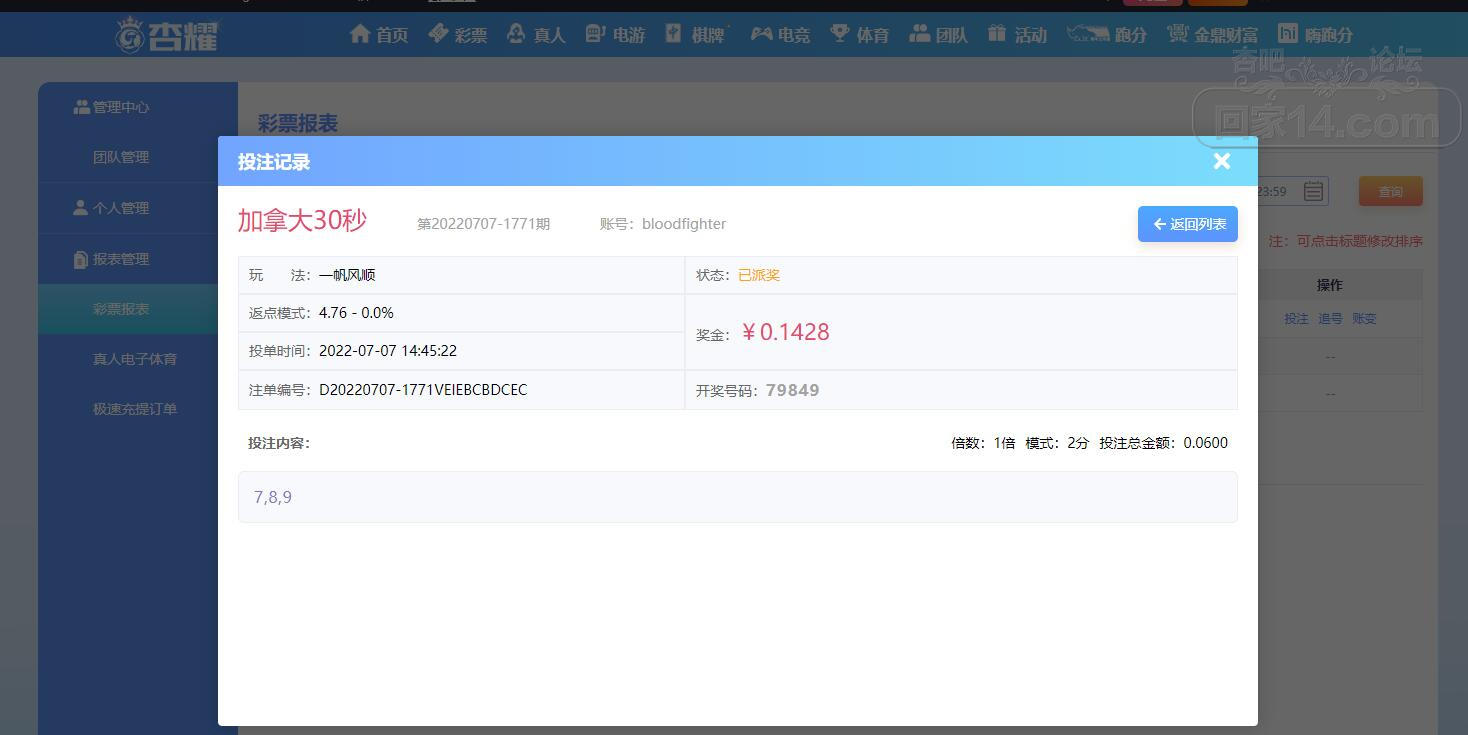Screen dimensions: 1468x735
Task: Click the 电竞 gamepad icon in navigation
Action: point(762,34)
